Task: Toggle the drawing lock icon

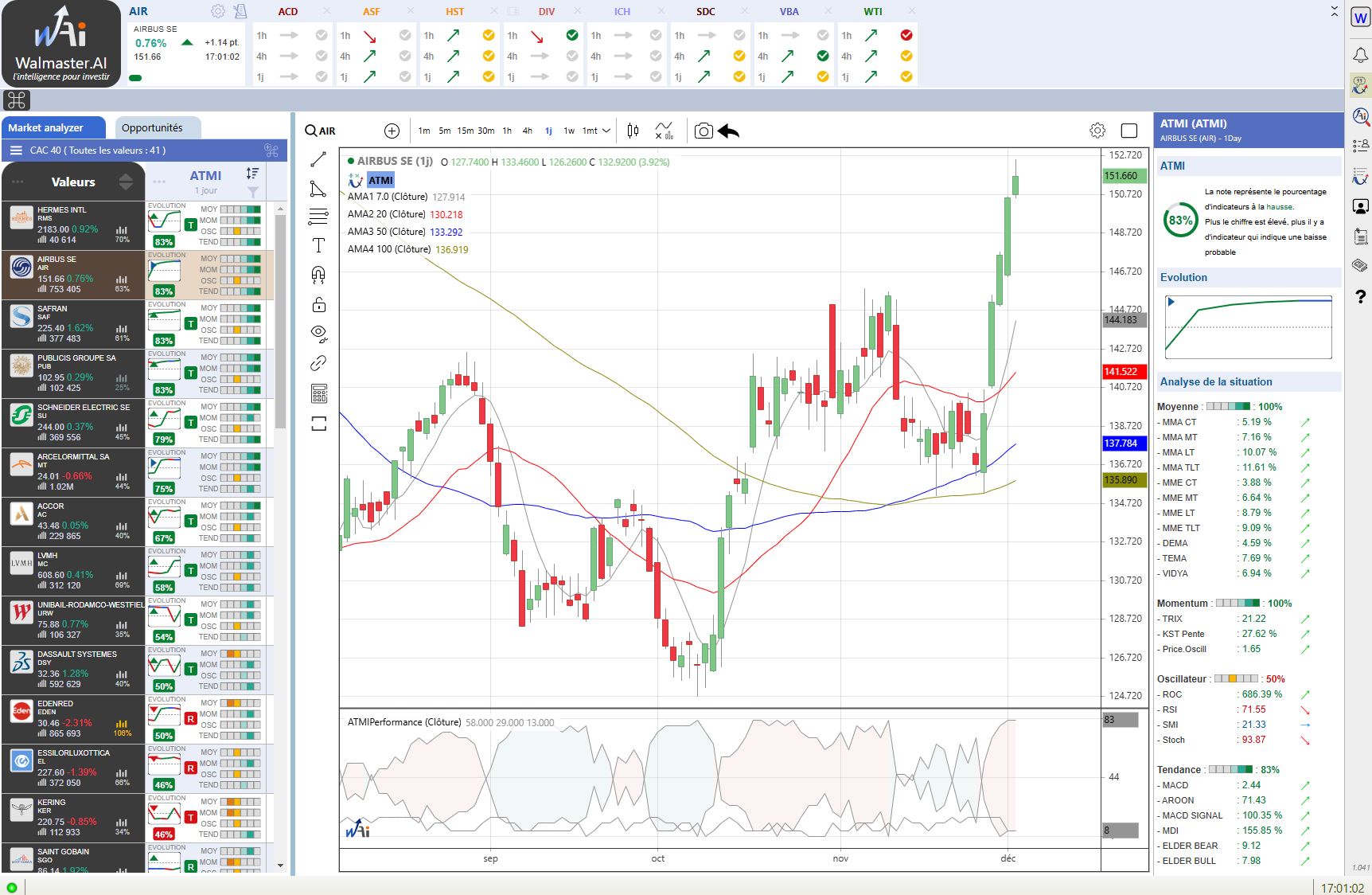Action: [318, 305]
